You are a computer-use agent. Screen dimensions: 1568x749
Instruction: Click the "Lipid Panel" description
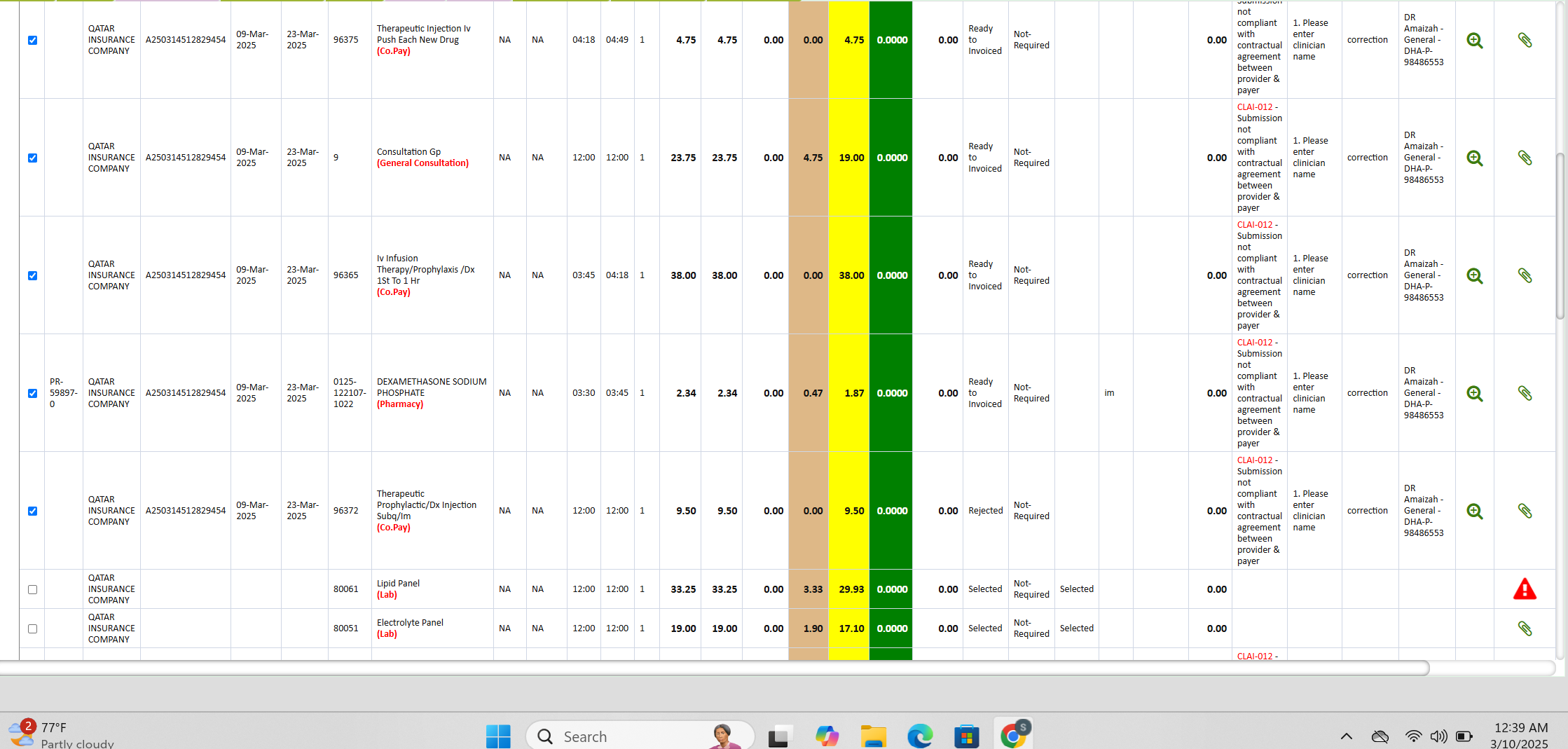pos(398,584)
